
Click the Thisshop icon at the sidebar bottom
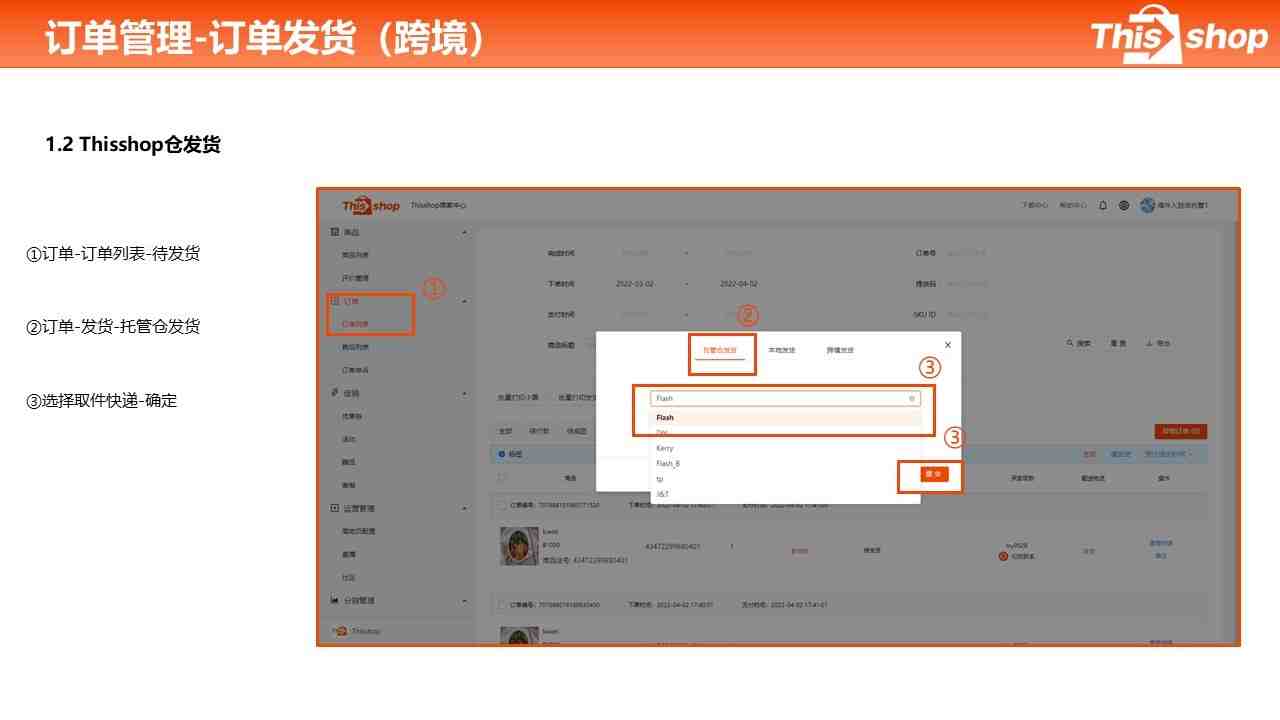coord(340,631)
